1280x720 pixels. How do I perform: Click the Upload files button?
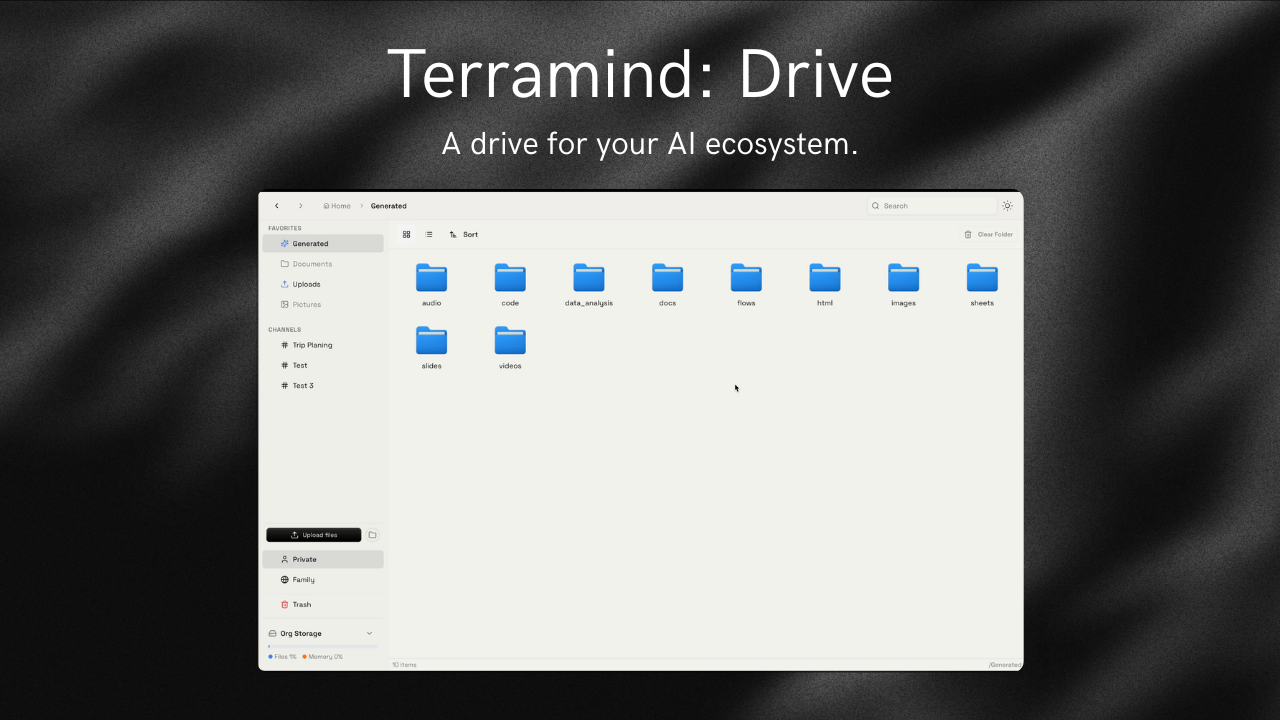click(x=314, y=535)
